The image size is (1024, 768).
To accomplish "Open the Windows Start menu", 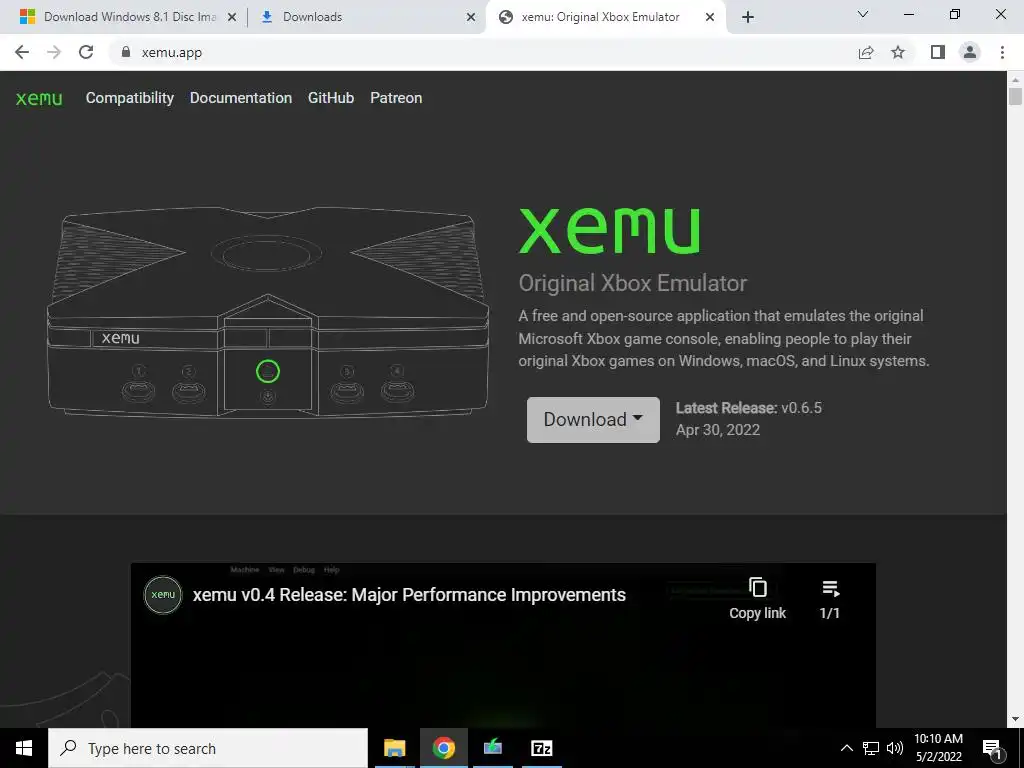I will click(x=24, y=748).
